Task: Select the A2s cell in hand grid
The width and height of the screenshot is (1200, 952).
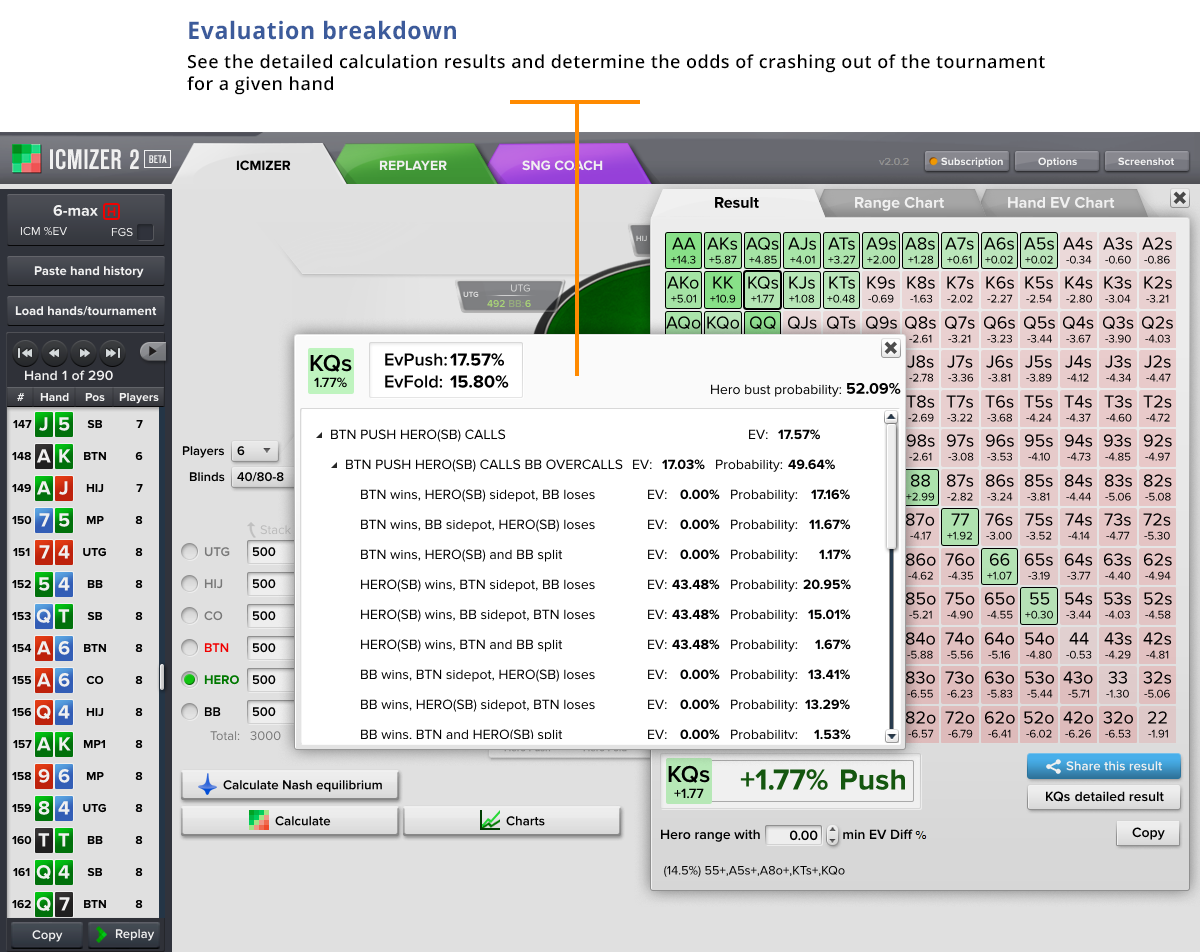Action: (1157, 250)
